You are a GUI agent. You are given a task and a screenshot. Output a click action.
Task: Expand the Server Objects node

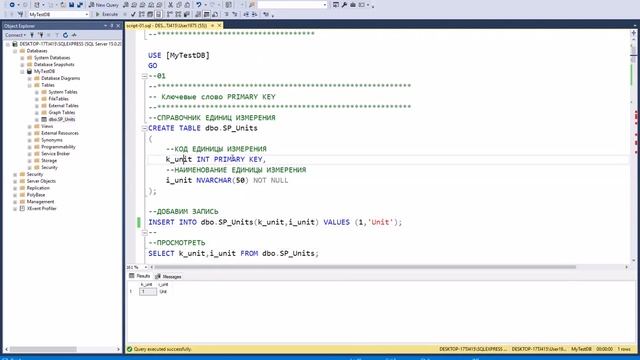click(15, 181)
